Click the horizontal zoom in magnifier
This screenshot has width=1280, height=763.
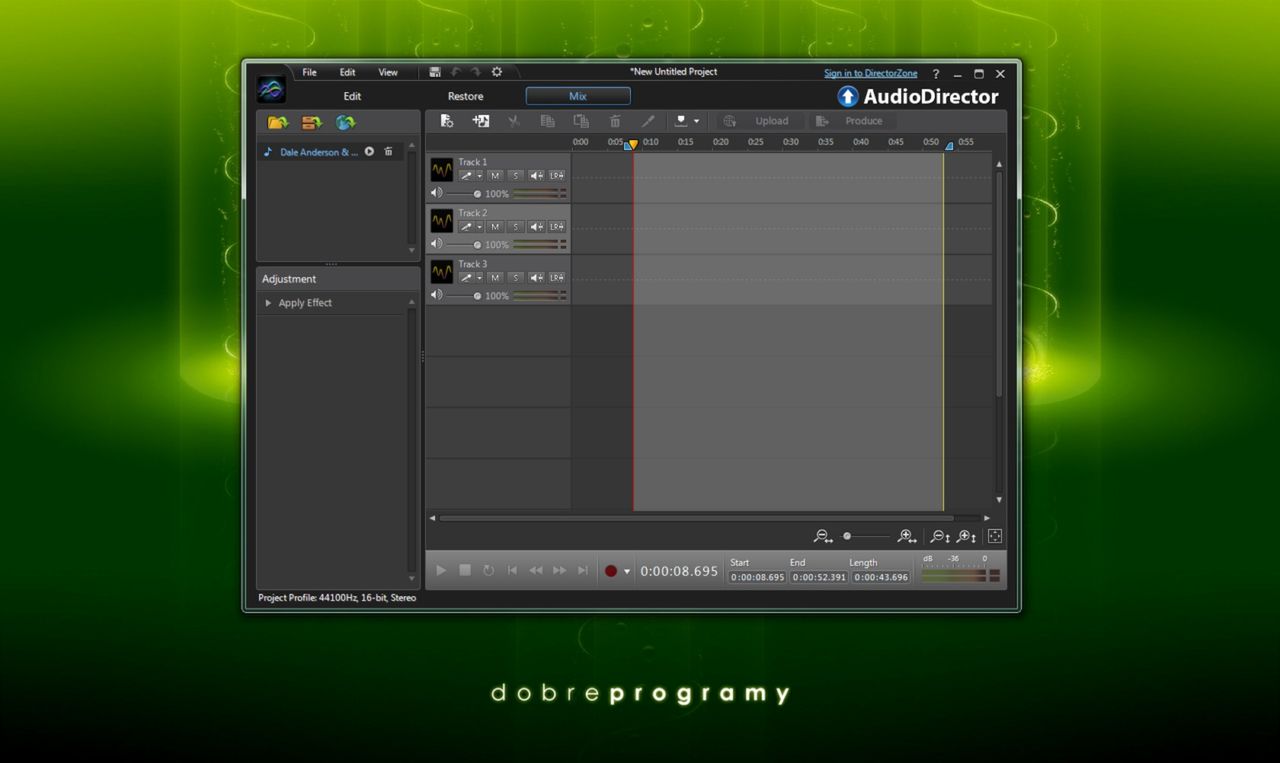[907, 537]
